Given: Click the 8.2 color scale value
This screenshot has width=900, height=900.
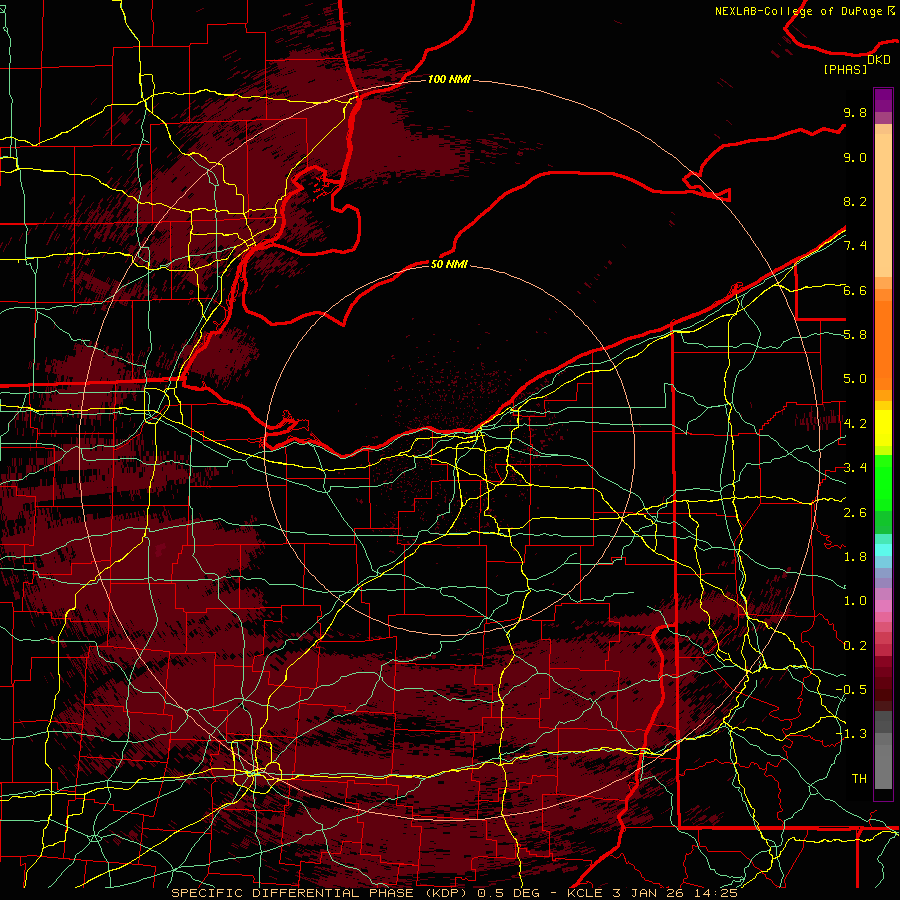Looking at the screenshot, I should [855, 201].
